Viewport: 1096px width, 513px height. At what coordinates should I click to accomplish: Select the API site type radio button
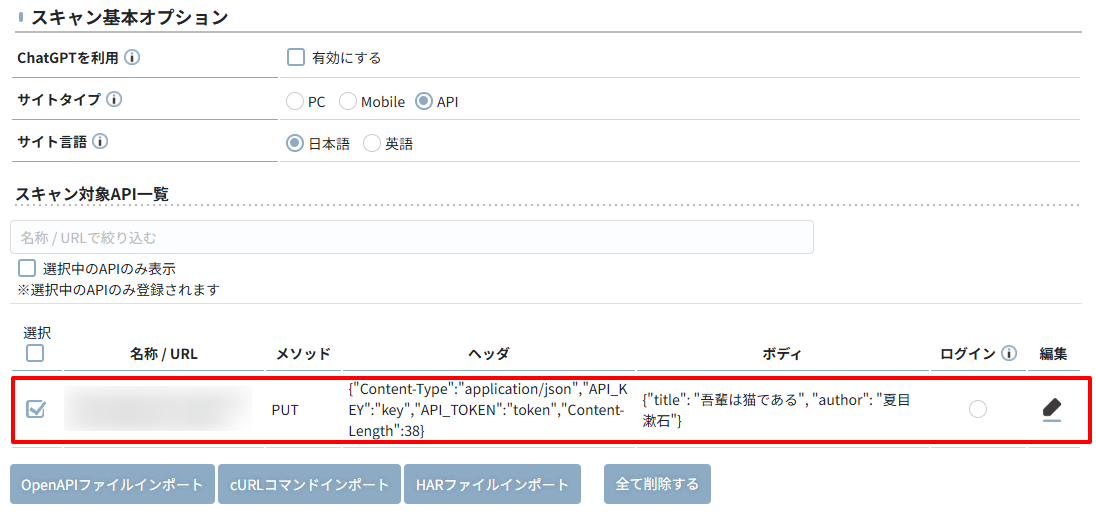[x=424, y=101]
